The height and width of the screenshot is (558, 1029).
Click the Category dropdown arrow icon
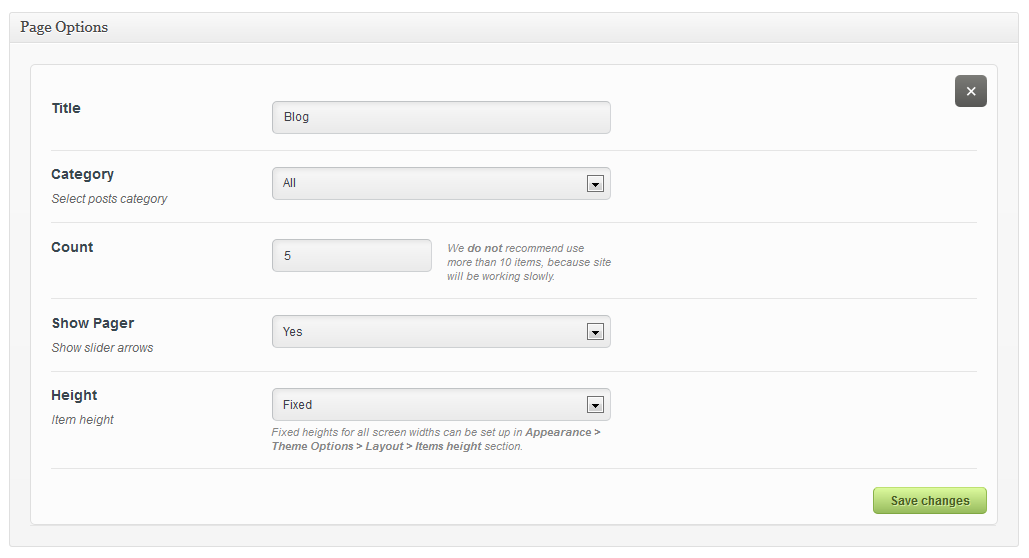click(x=595, y=184)
